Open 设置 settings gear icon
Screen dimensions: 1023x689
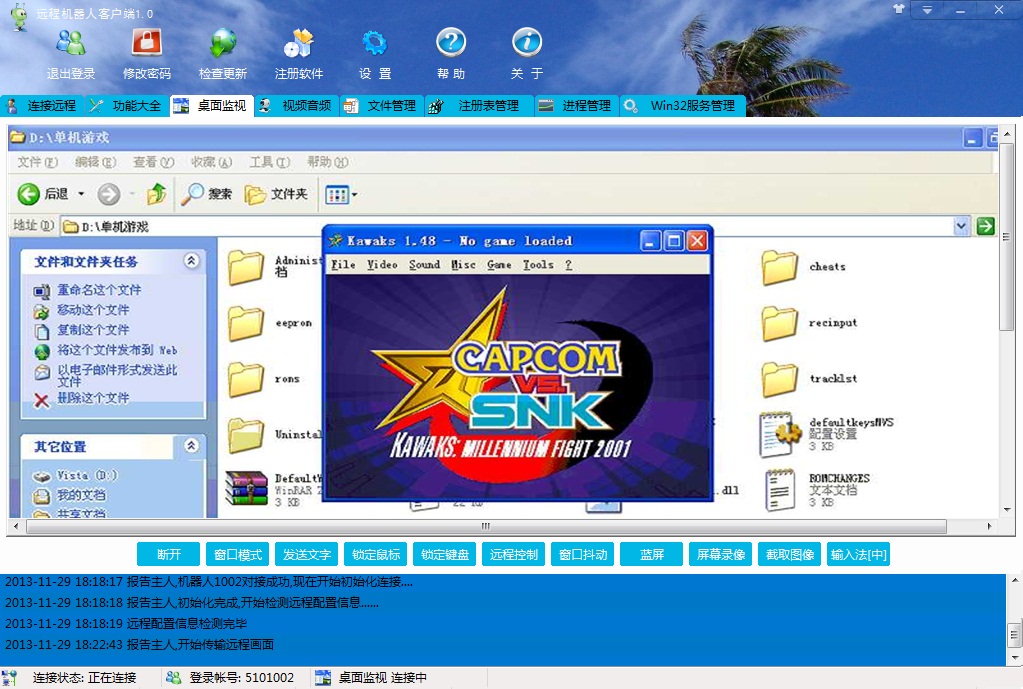pos(375,43)
